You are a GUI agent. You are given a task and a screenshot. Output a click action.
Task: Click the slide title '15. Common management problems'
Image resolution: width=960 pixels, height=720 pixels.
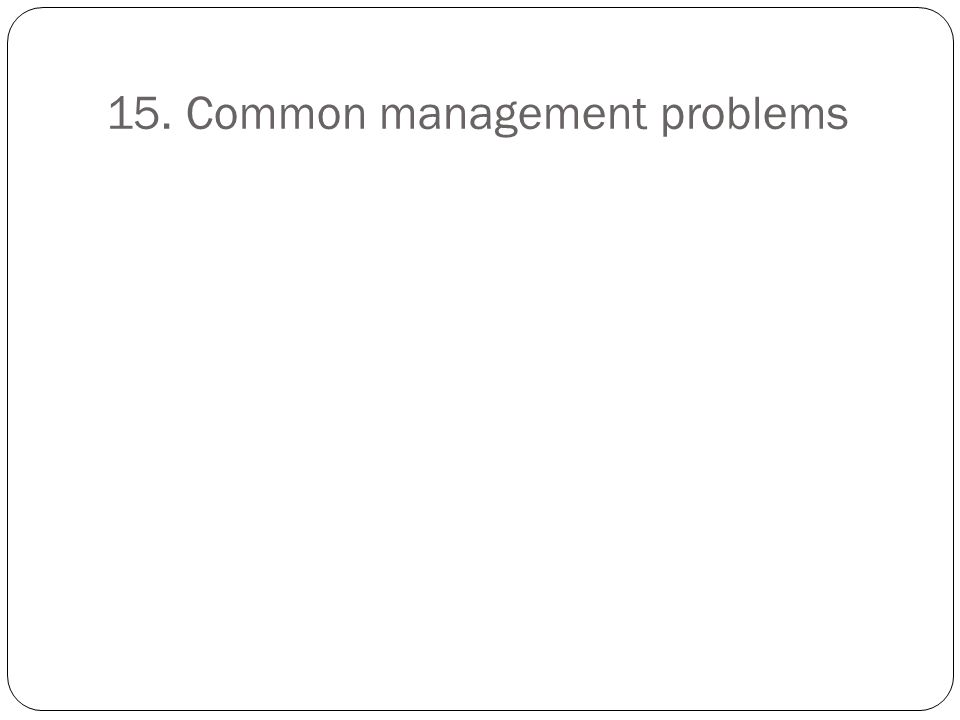(x=478, y=114)
